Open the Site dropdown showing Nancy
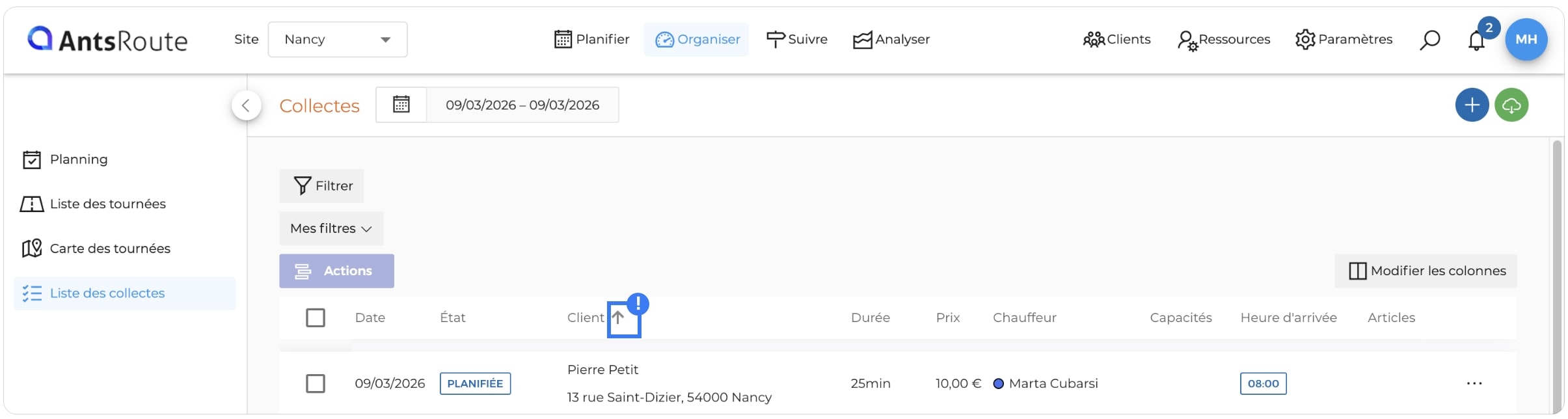 [x=338, y=39]
